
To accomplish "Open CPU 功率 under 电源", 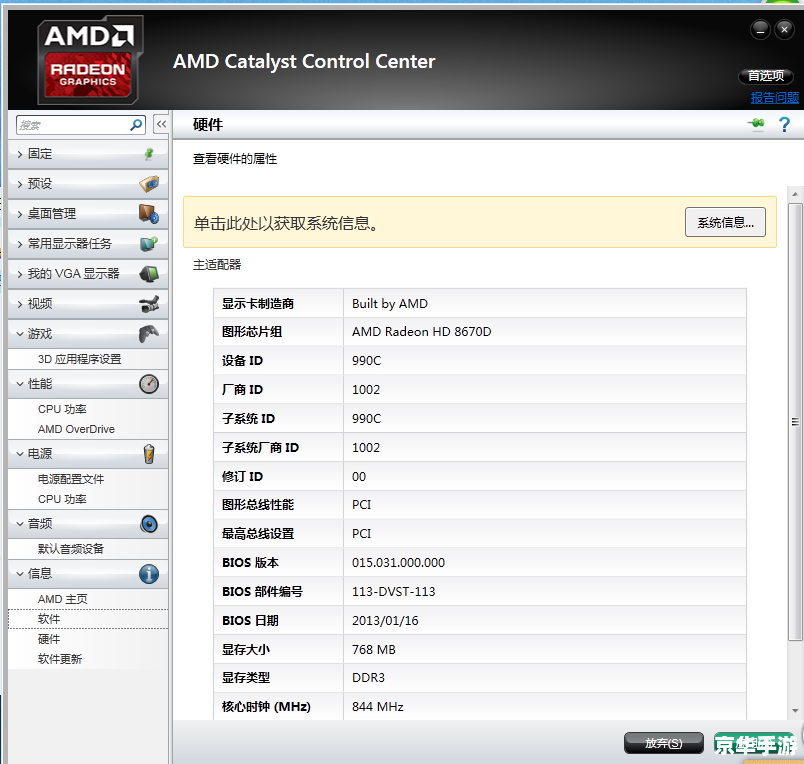I will pos(62,499).
